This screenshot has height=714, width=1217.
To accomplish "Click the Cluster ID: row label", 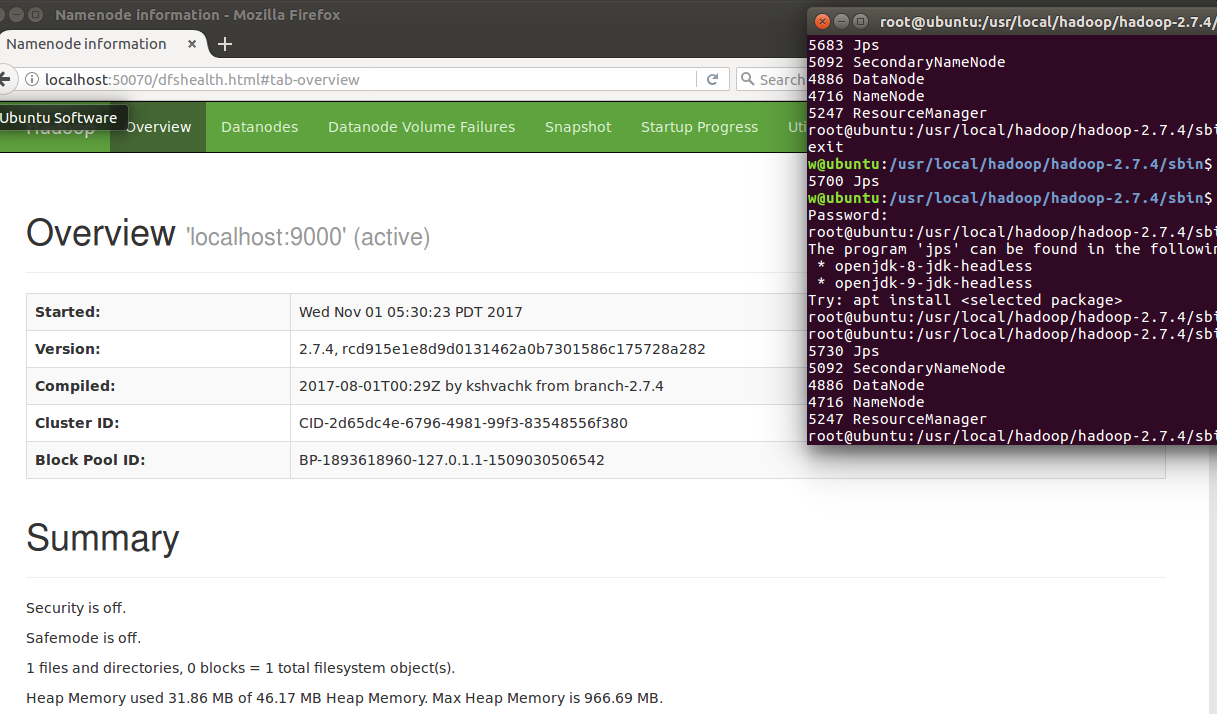I will click(x=77, y=423).
